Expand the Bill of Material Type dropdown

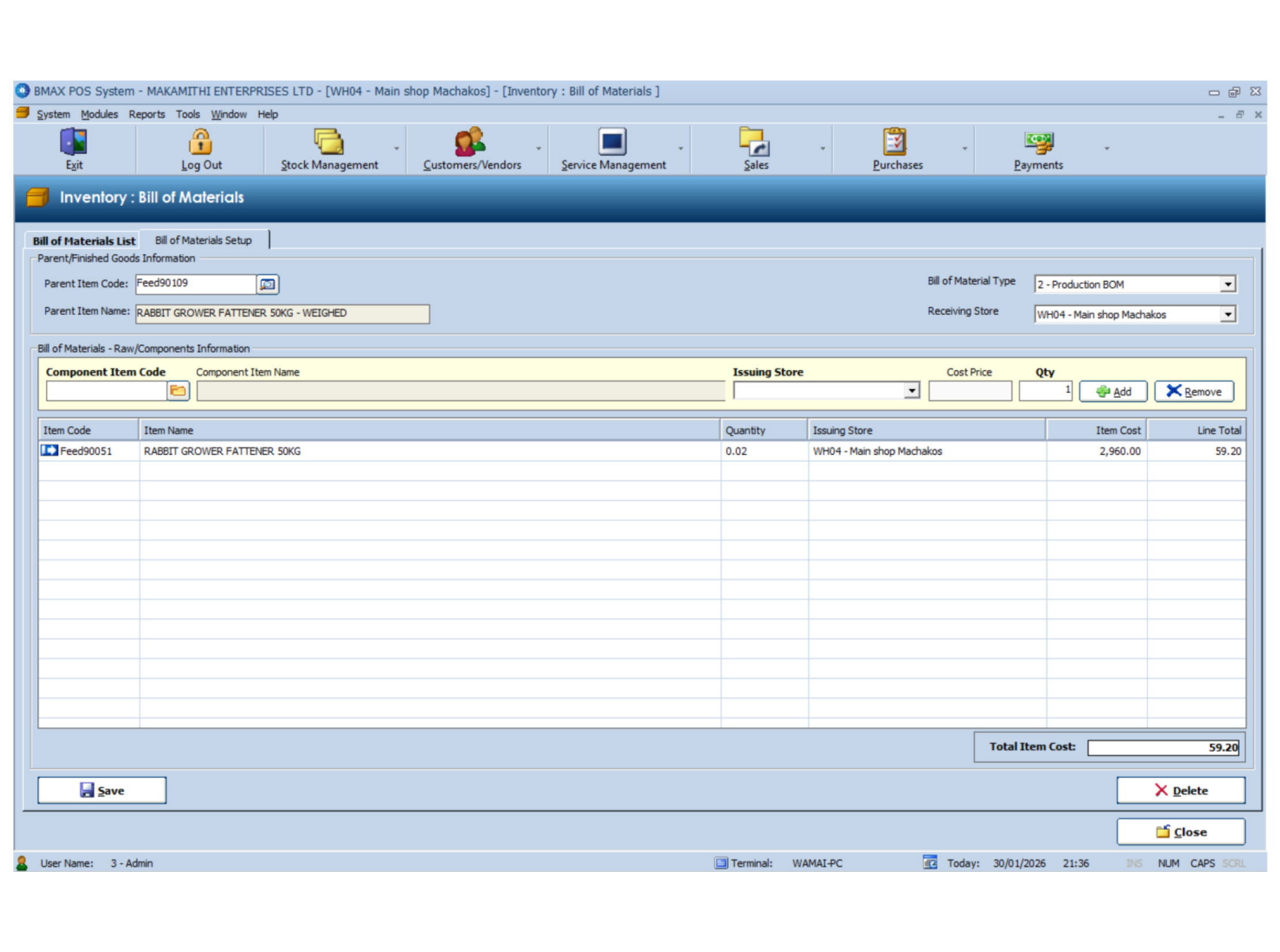(x=1228, y=284)
